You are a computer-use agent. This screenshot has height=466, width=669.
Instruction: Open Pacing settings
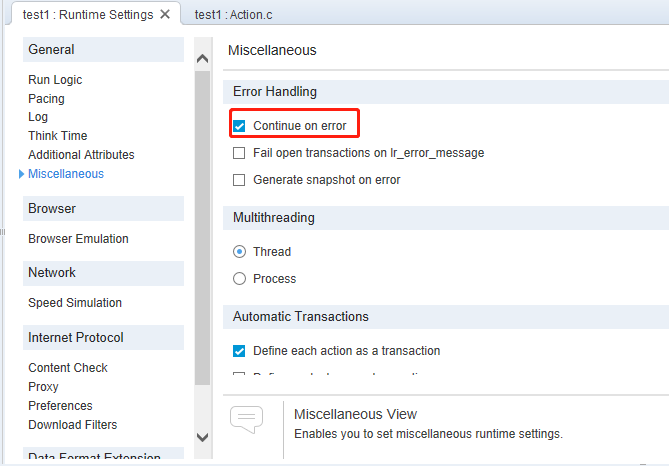[x=46, y=99]
